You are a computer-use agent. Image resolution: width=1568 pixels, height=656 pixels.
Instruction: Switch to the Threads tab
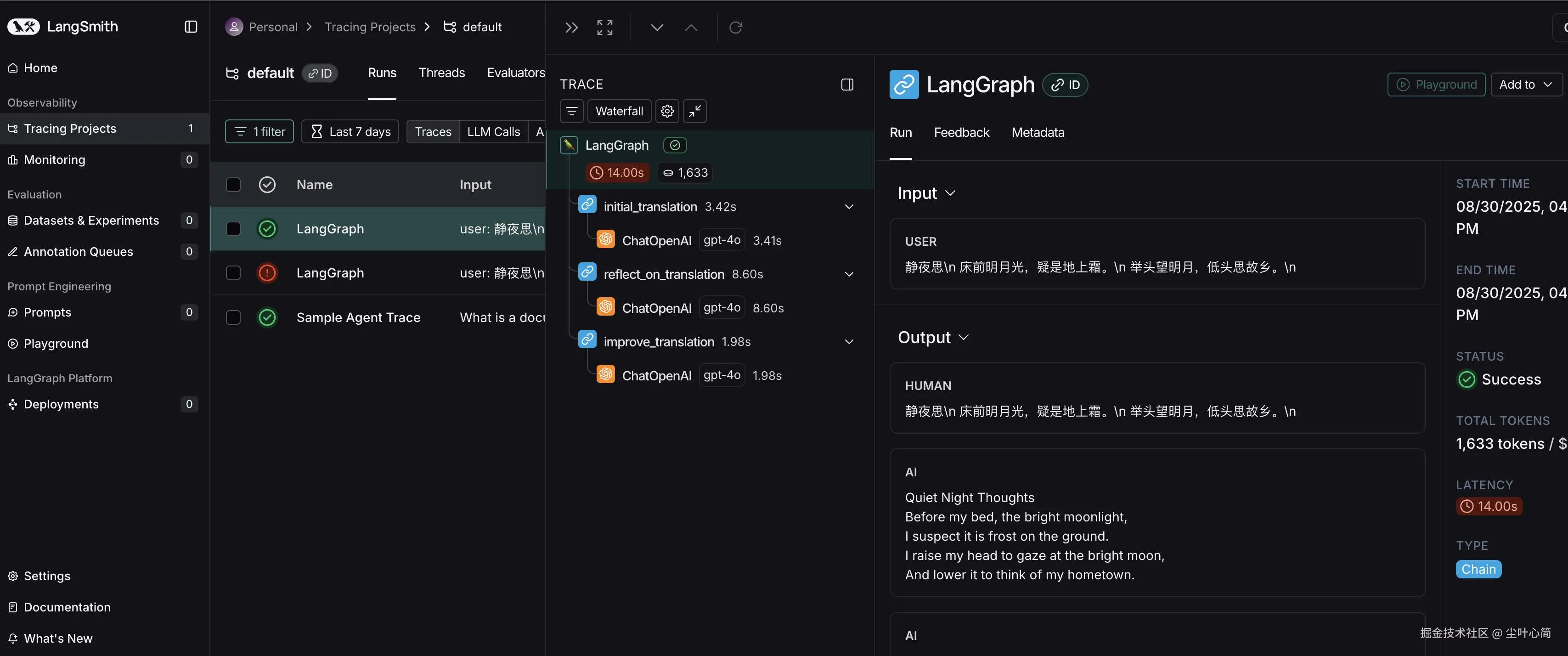tap(441, 73)
